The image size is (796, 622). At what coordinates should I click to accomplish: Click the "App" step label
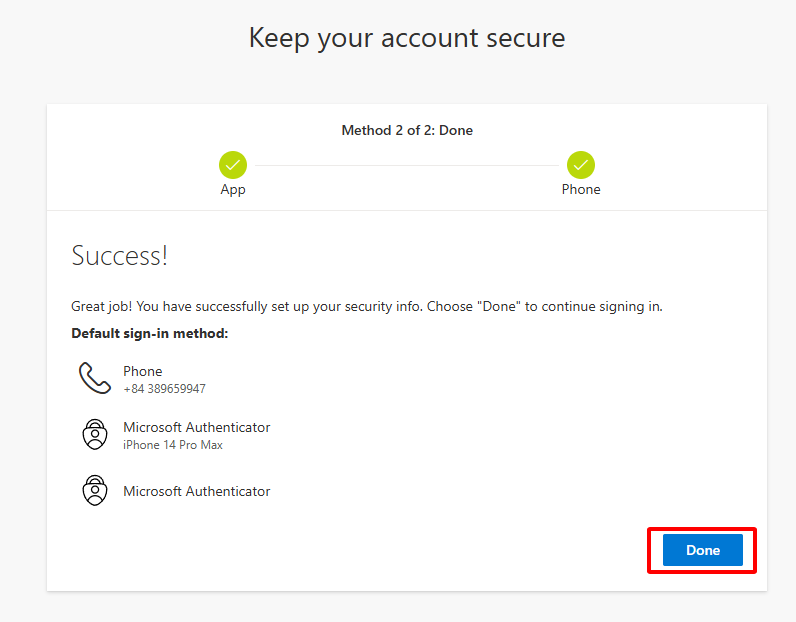(x=233, y=189)
